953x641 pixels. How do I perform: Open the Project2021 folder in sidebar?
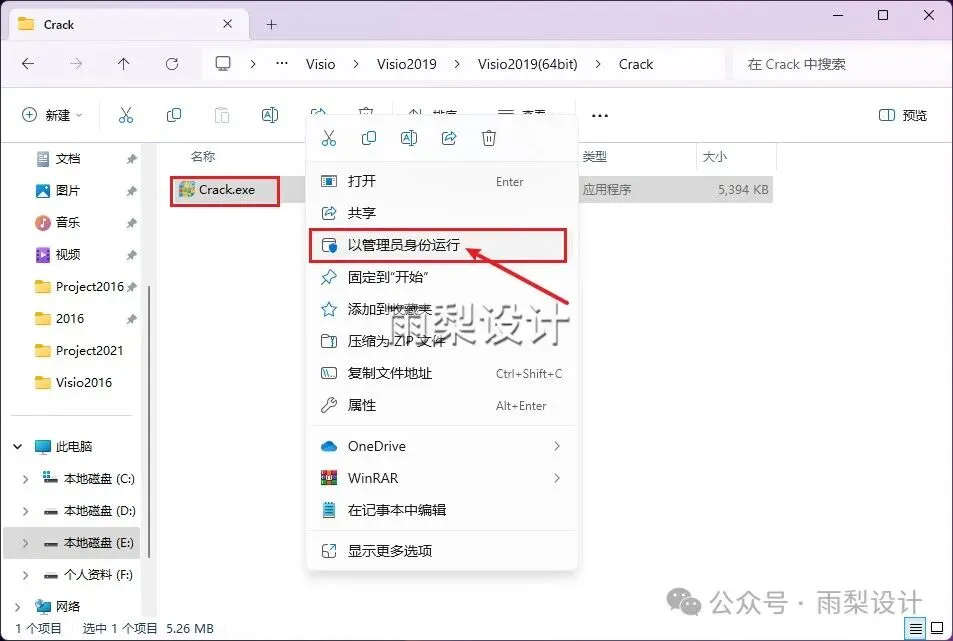click(89, 351)
